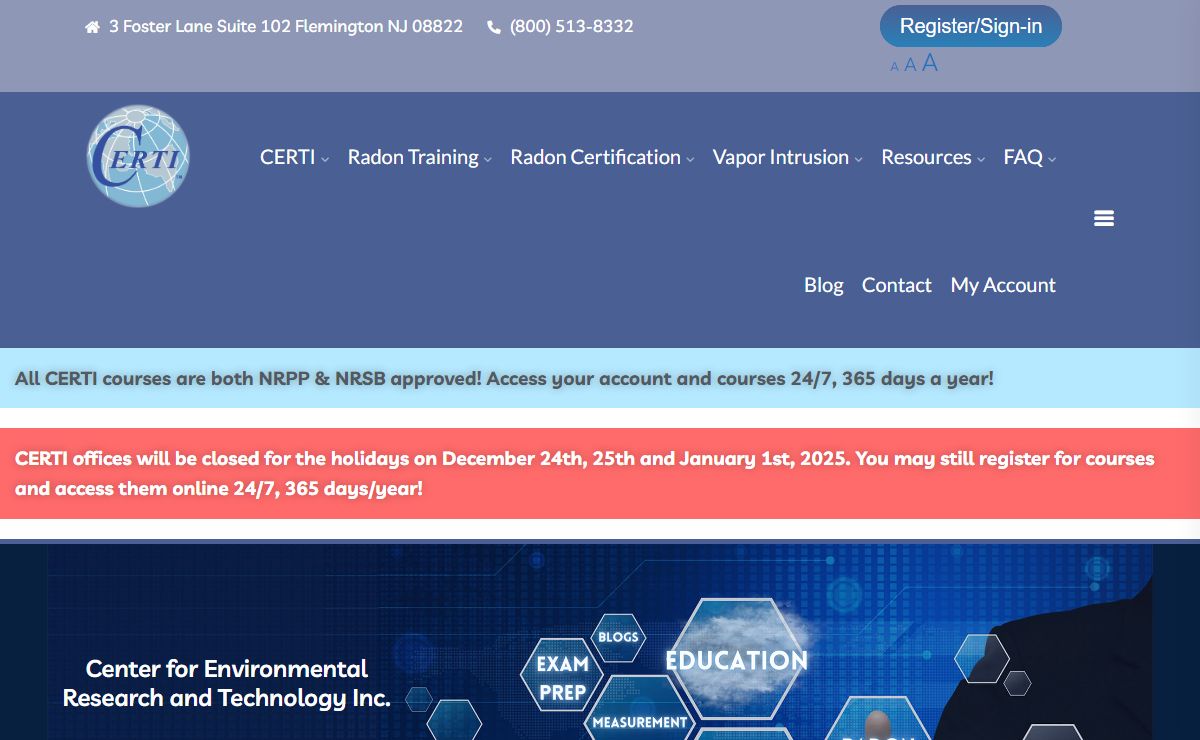Click the Center for Environmental Research heading
Viewport: 1200px width, 740px height.
coord(226,683)
